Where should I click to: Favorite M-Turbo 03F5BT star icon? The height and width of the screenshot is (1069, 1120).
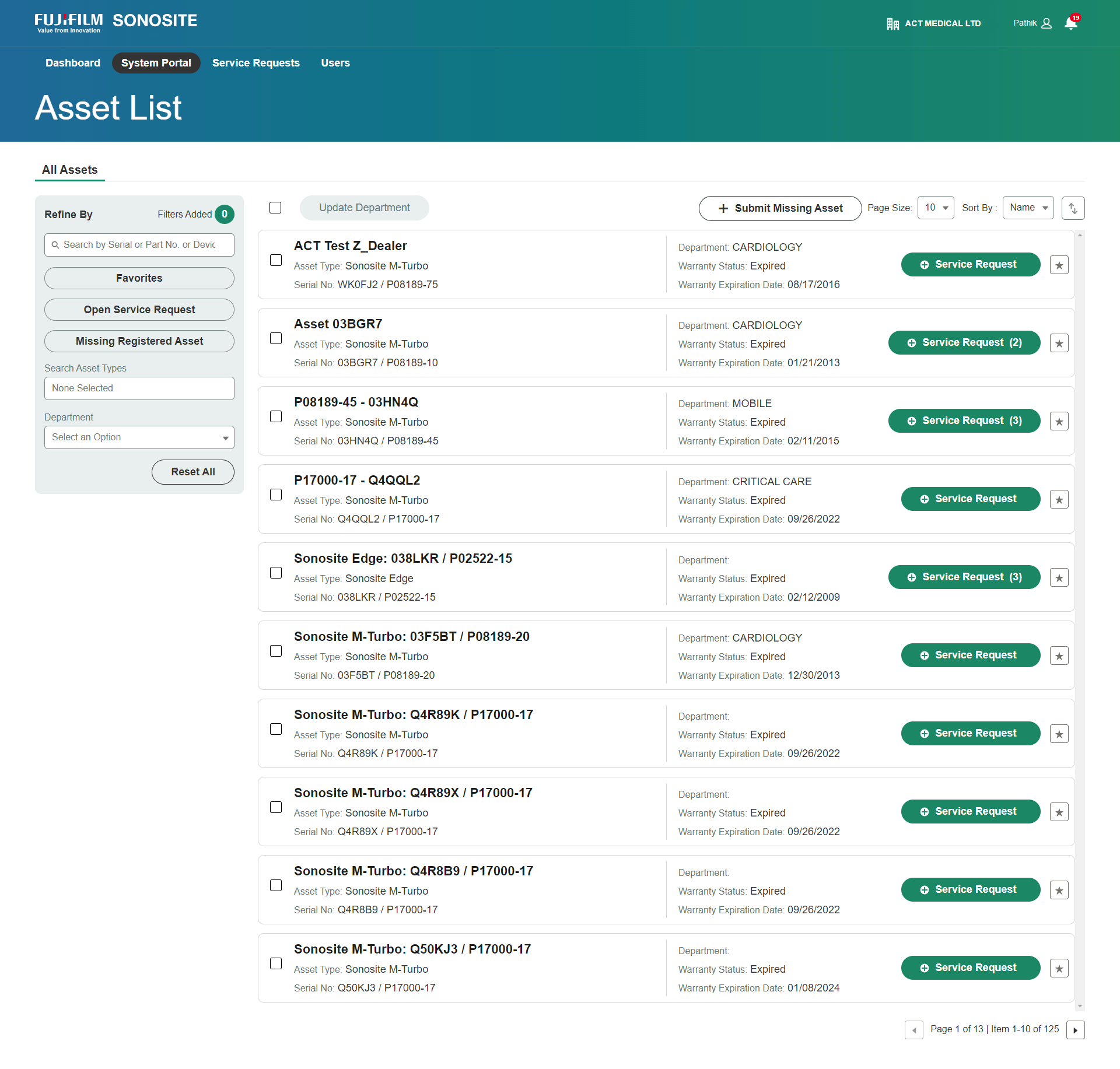coord(1059,656)
